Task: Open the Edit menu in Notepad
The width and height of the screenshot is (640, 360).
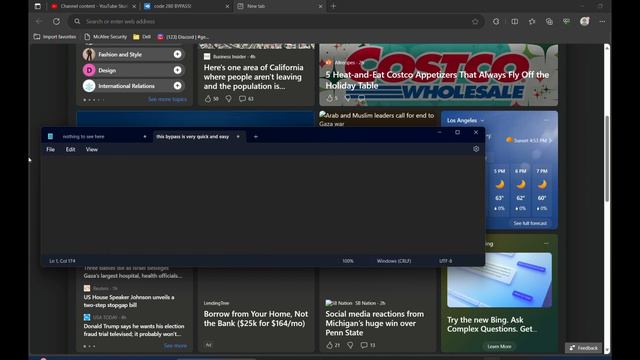Action: pyautogui.click(x=70, y=149)
